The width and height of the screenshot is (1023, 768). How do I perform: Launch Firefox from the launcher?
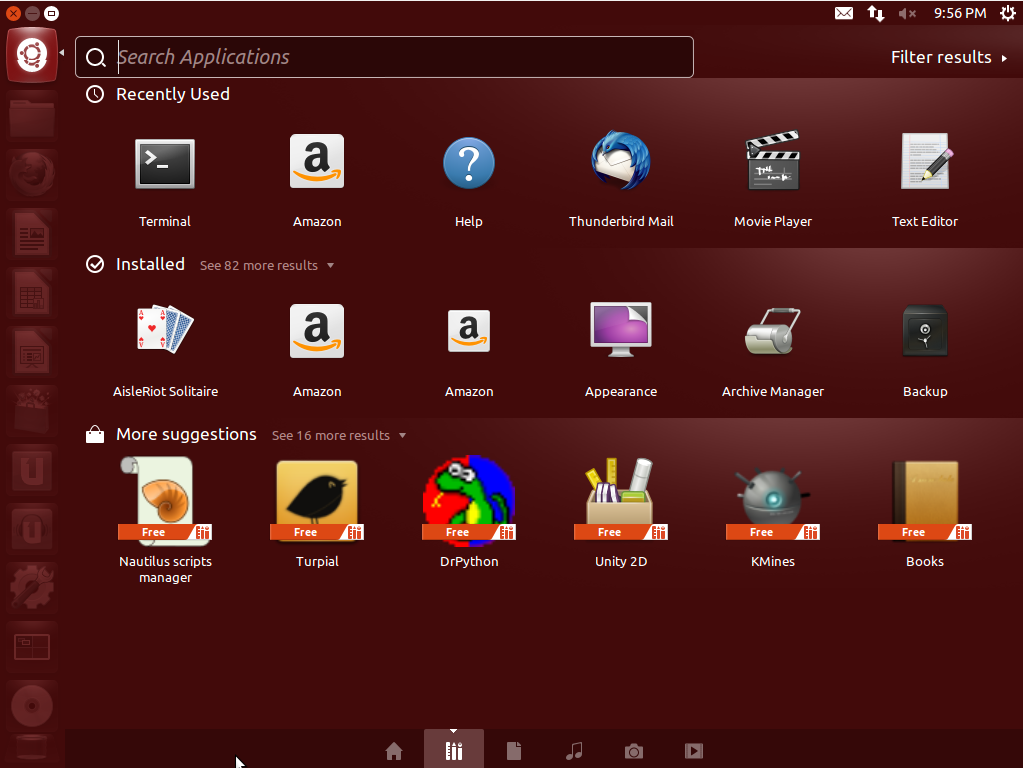pyautogui.click(x=31, y=175)
